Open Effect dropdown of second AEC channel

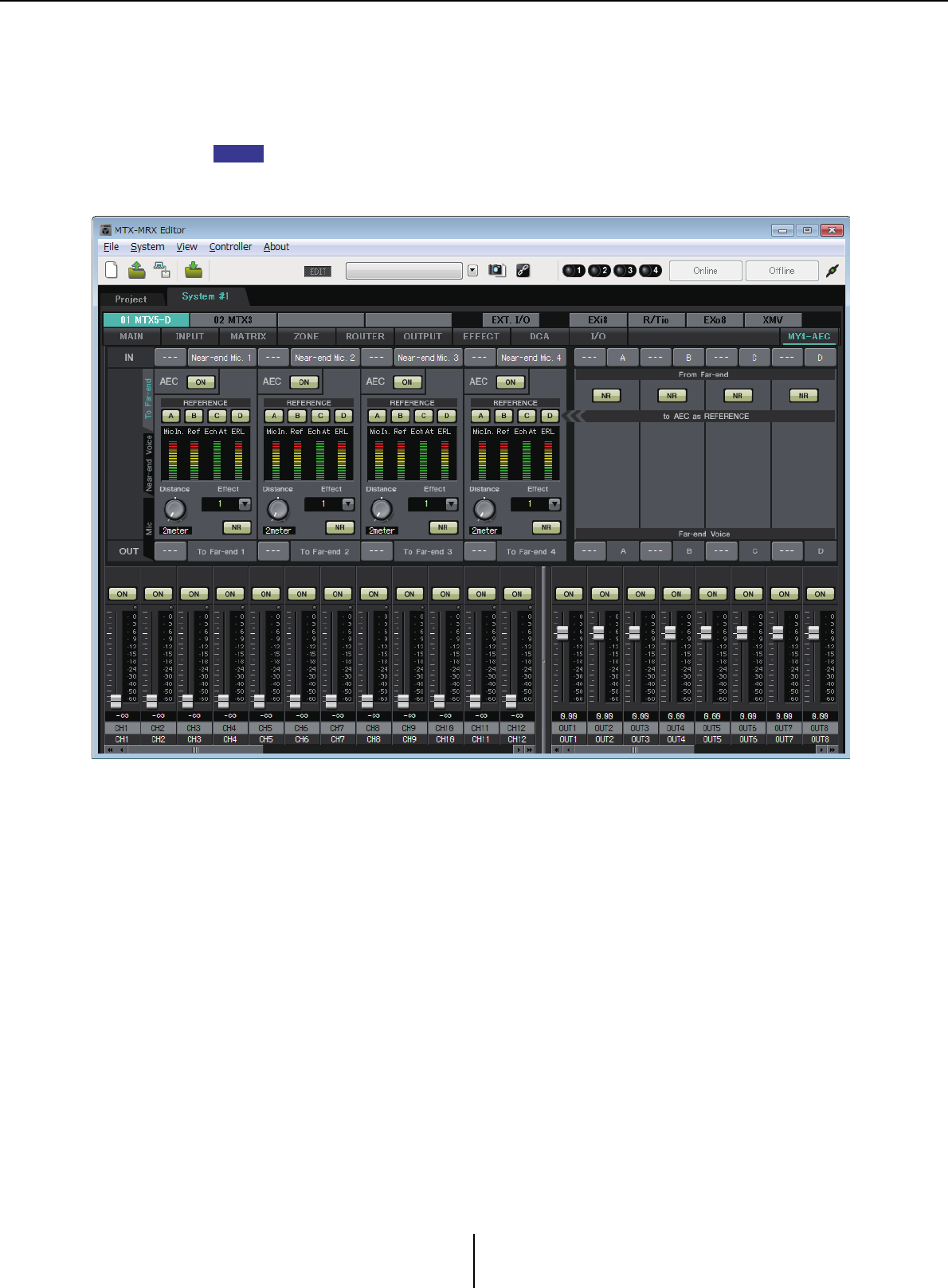click(x=348, y=504)
